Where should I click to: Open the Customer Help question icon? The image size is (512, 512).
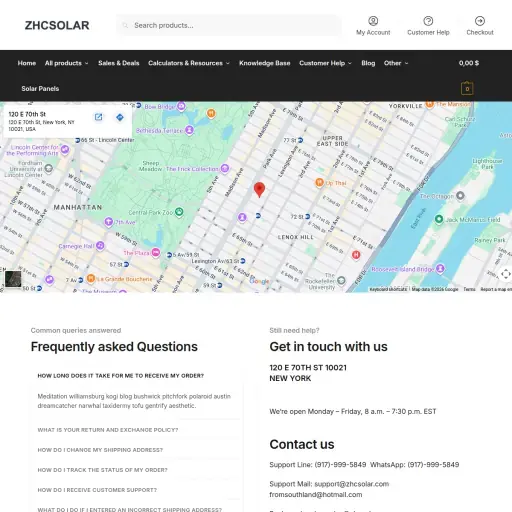[428, 21]
